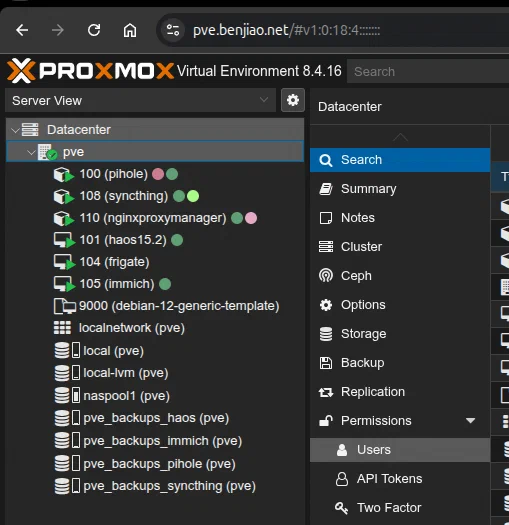509x525 pixels.
Task: Click the Backup floppy disk icon
Action: (326, 363)
